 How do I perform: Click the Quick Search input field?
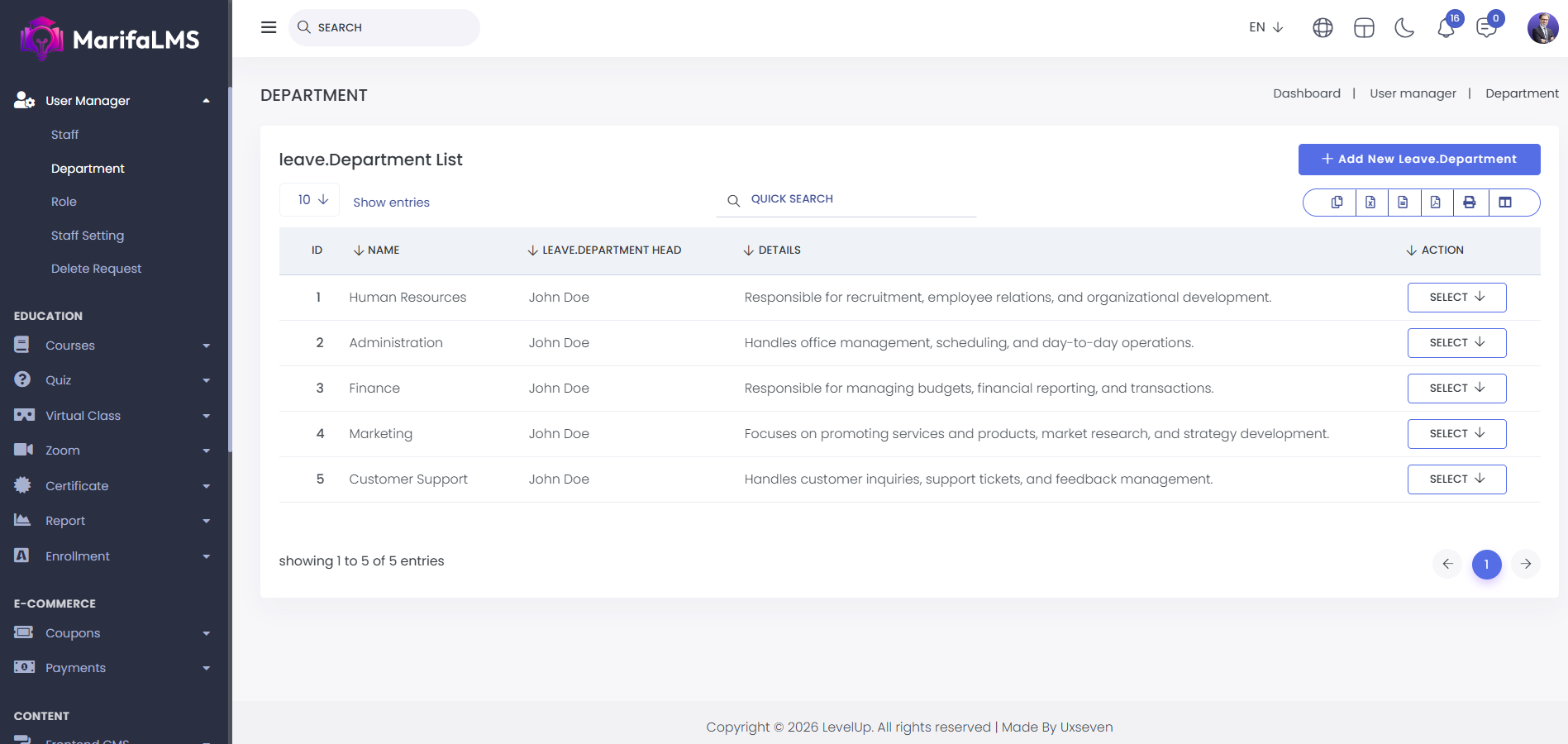[860, 199]
